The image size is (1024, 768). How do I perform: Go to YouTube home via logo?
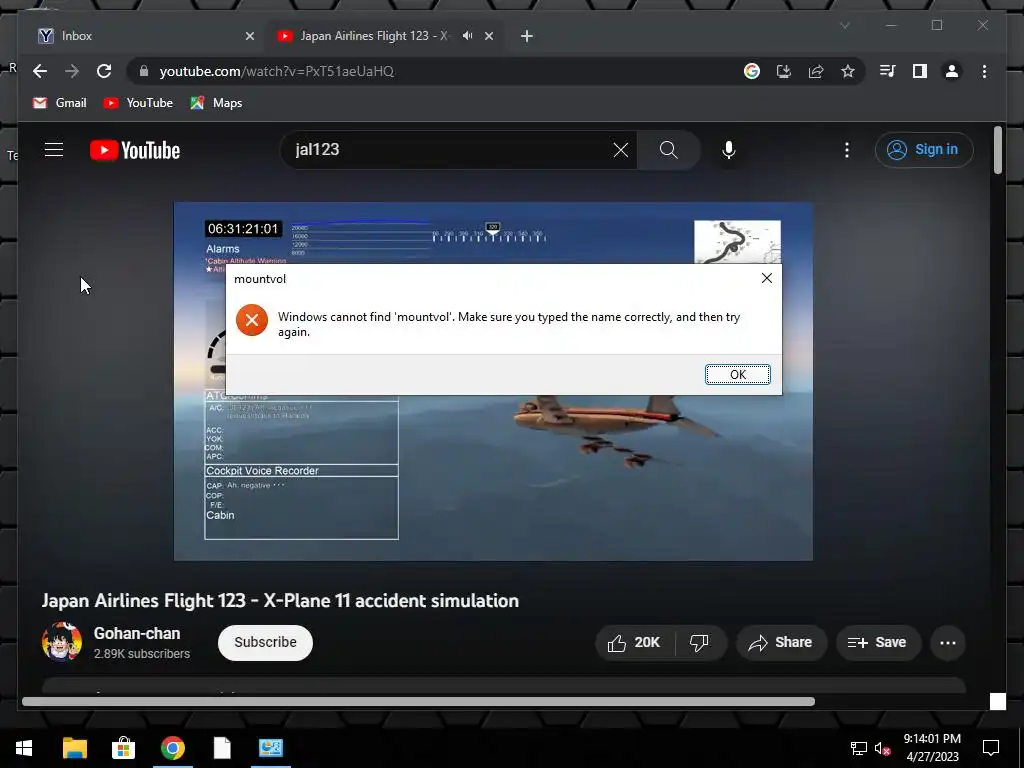pos(135,150)
